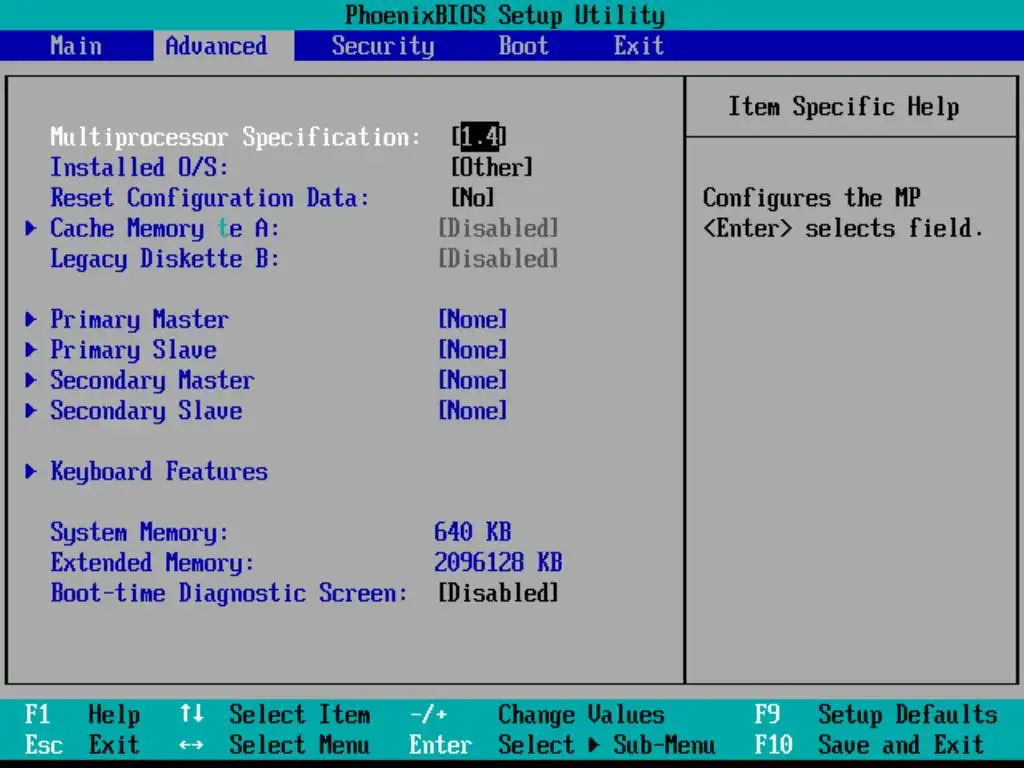Image resolution: width=1024 pixels, height=768 pixels.
Task: Toggle the Boot-time Diagnostic Screen Disabled value
Action: [x=498, y=593]
